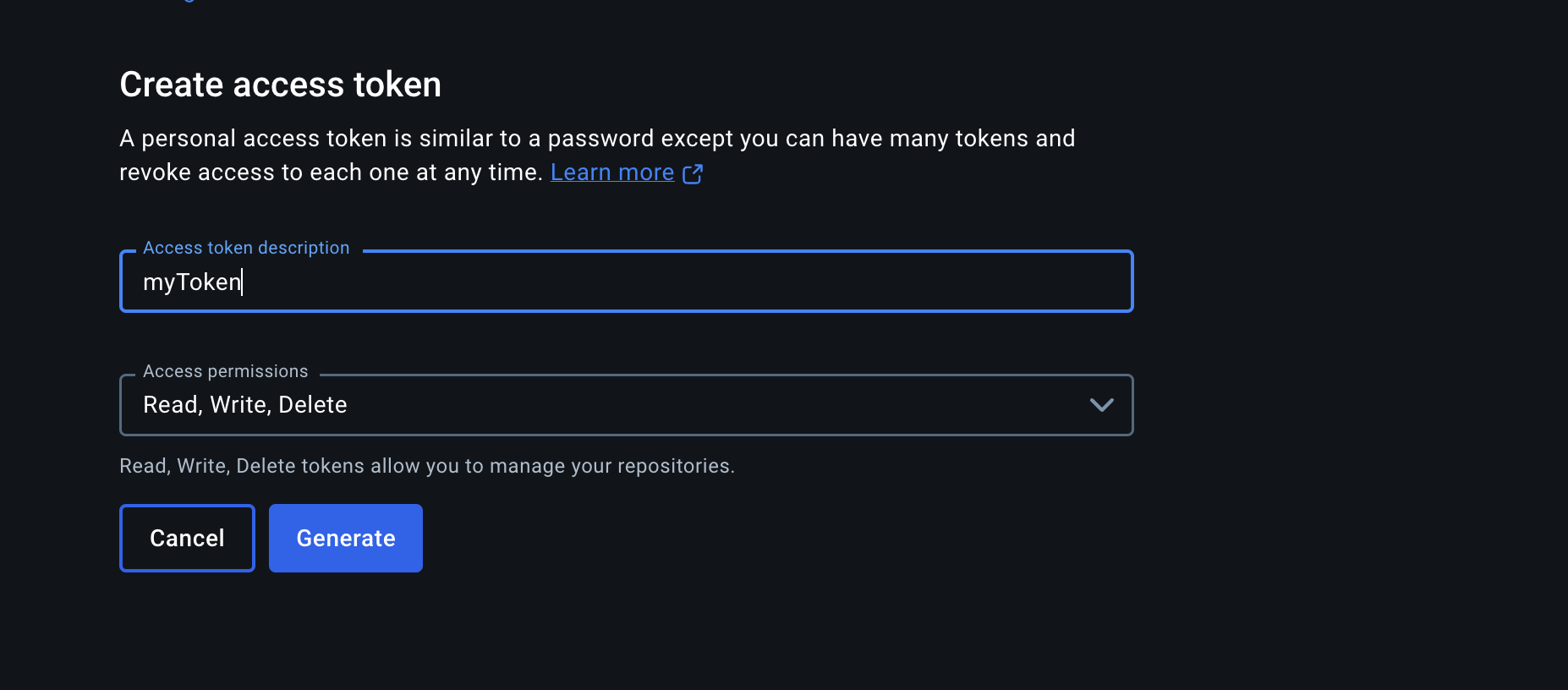1568x690 pixels.
Task: Click the word "Delete" in the permissions dropdown
Action: click(x=313, y=405)
